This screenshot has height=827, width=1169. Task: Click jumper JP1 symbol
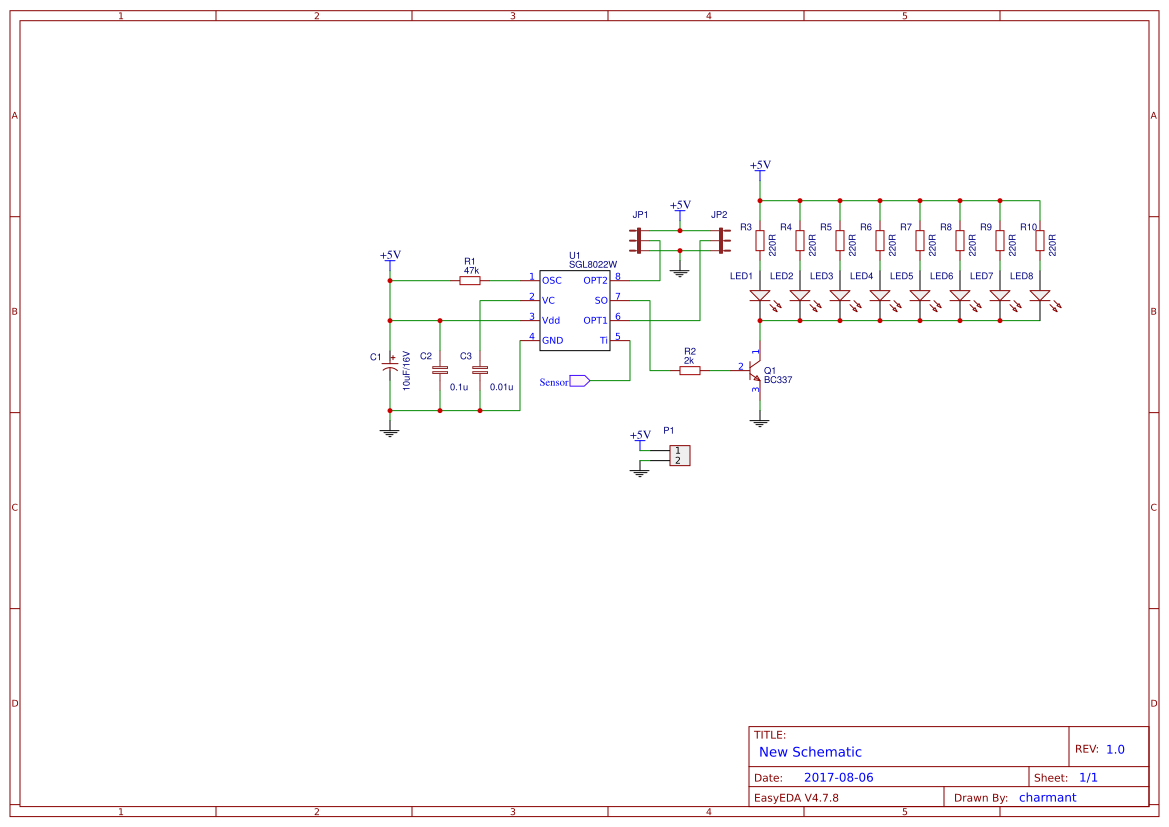pyautogui.click(x=638, y=240)
